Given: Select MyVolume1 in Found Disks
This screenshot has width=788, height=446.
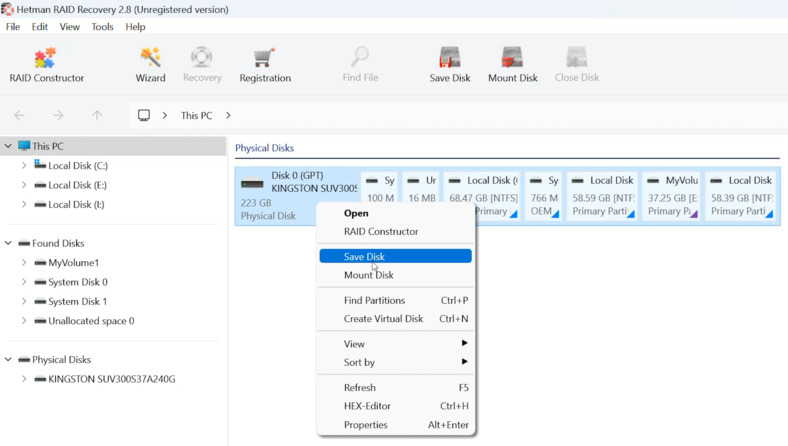Looking at the screenshot, I should click(73, 263).
